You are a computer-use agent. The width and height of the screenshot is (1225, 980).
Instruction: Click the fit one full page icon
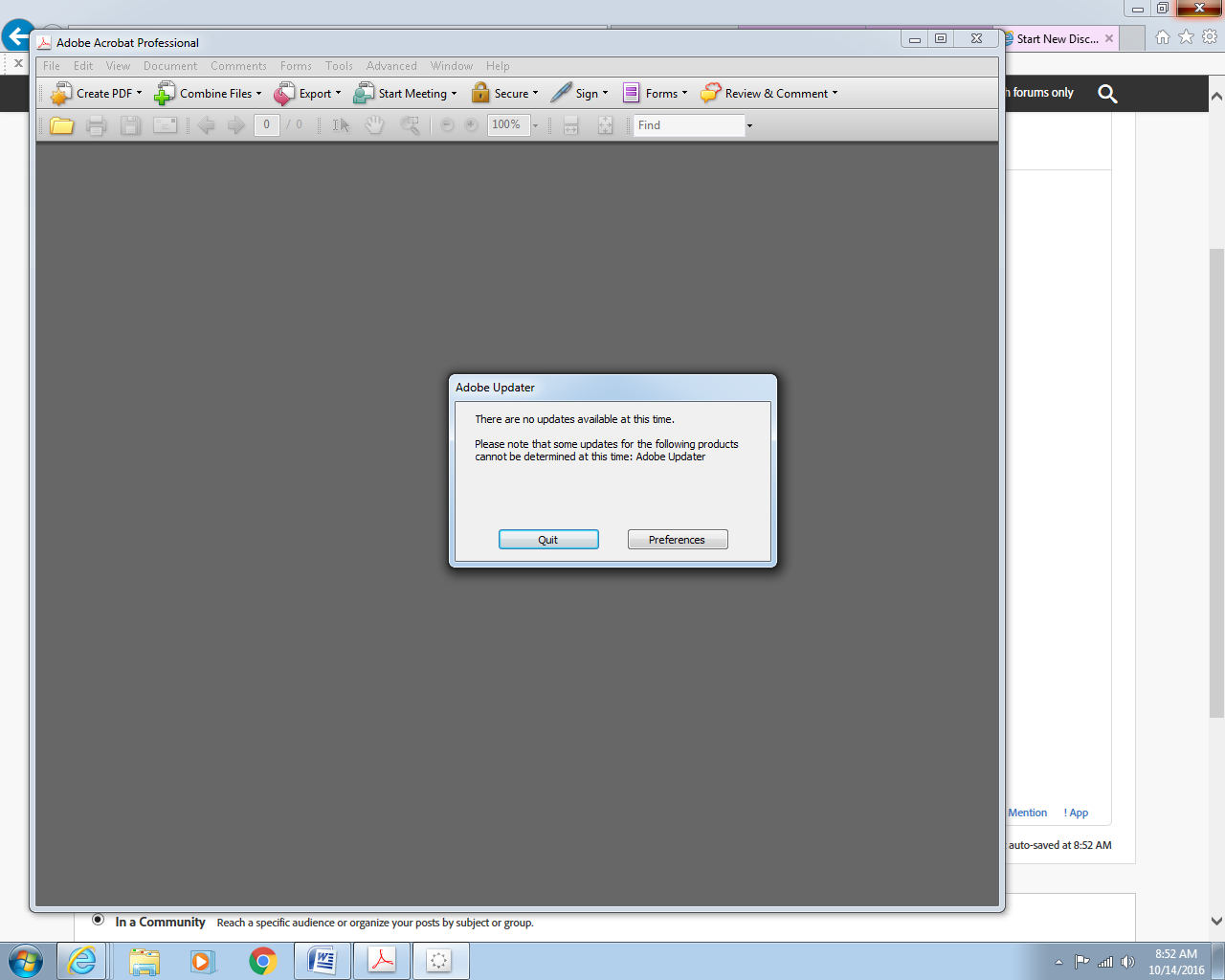(x=605, y=125)
